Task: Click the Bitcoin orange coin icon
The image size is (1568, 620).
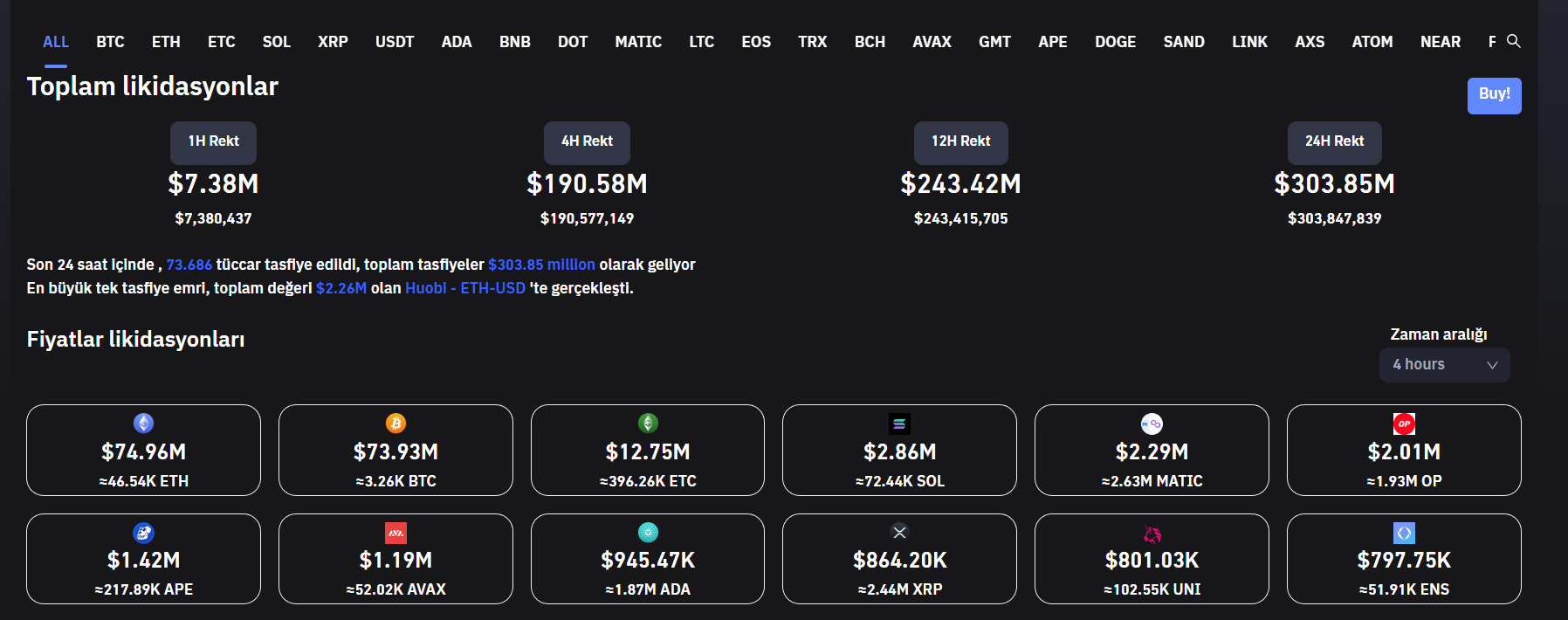Action: [395, 424]
